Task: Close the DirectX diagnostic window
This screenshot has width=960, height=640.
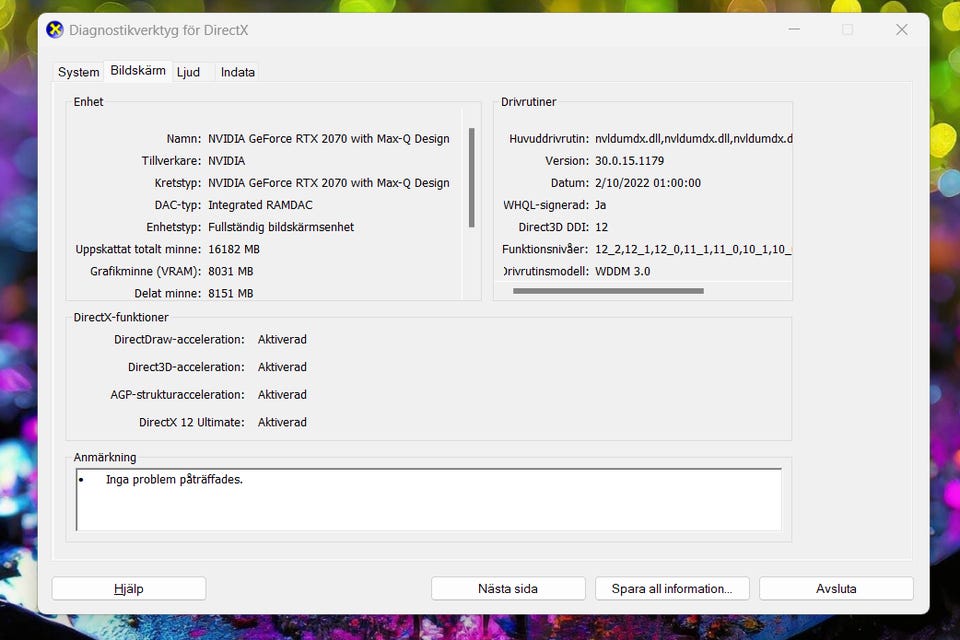Action: [x=902, y=29]
